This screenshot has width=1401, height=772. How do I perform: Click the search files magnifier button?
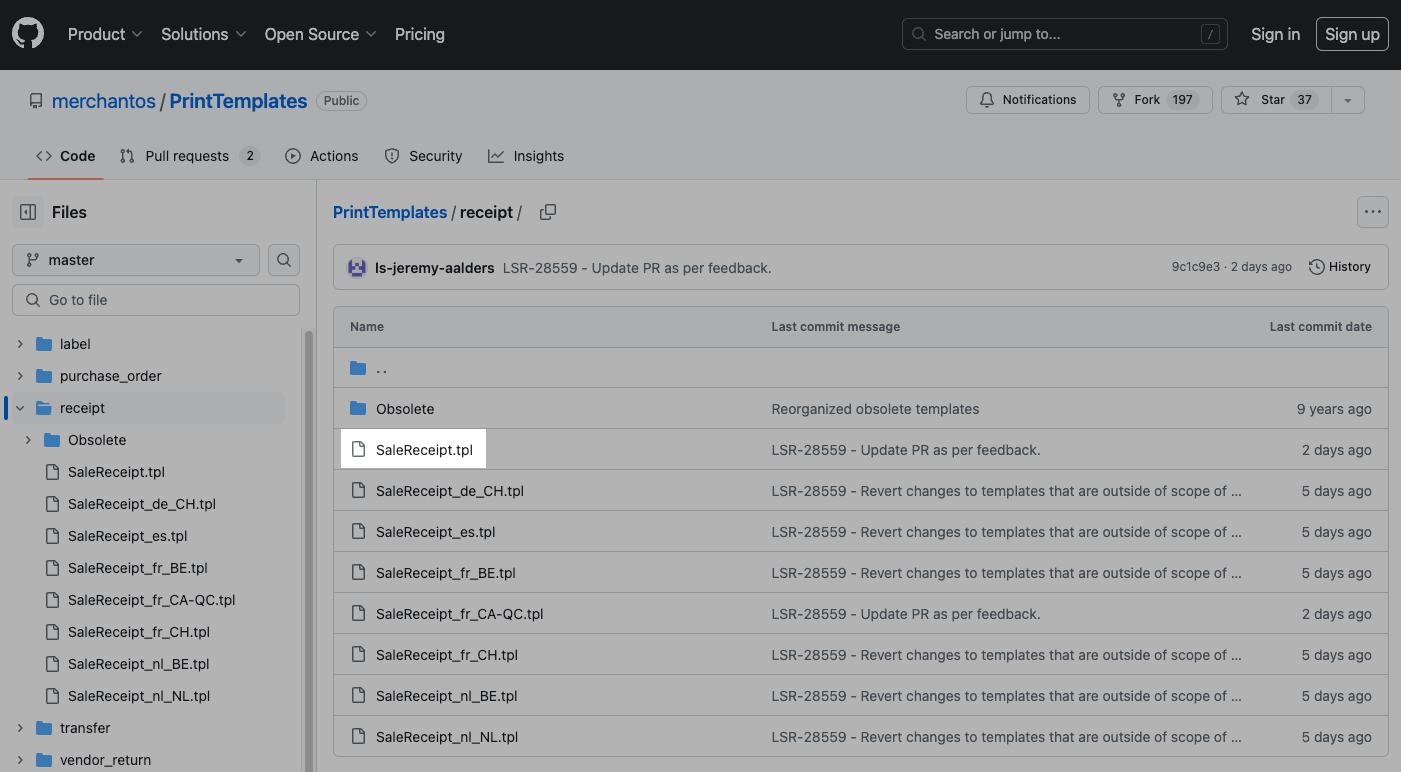284,260
